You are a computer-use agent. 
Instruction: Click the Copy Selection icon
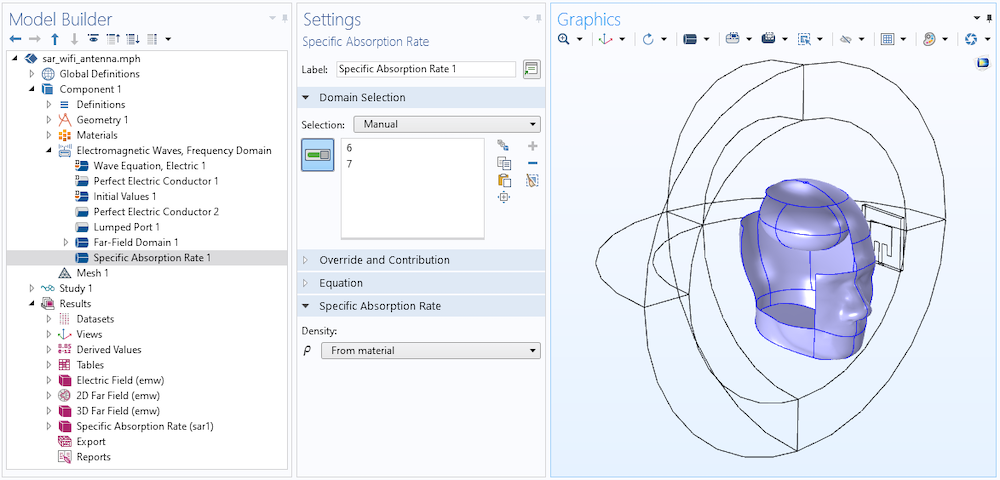[504, 163]
